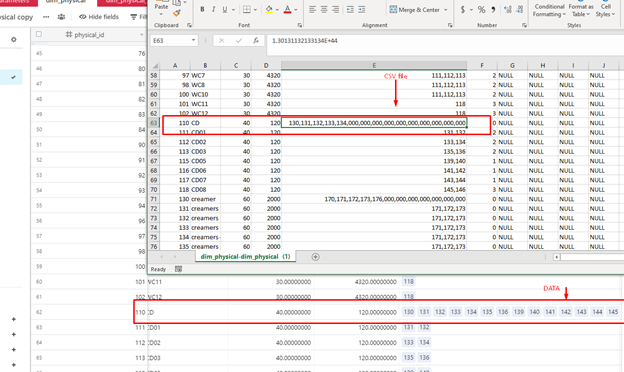624x372 pixels.
Task: Click Excel horizontal scrollbar left arrow
Action: (x=556, y=257)
